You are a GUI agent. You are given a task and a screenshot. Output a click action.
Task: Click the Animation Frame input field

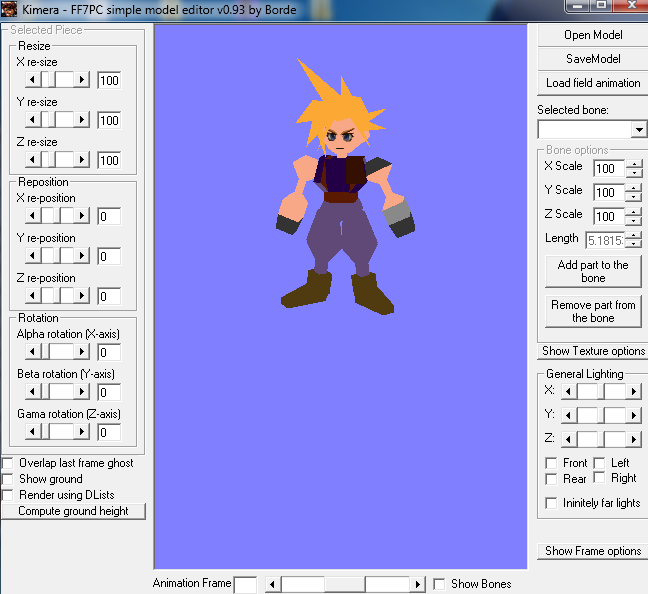point(245,585)
